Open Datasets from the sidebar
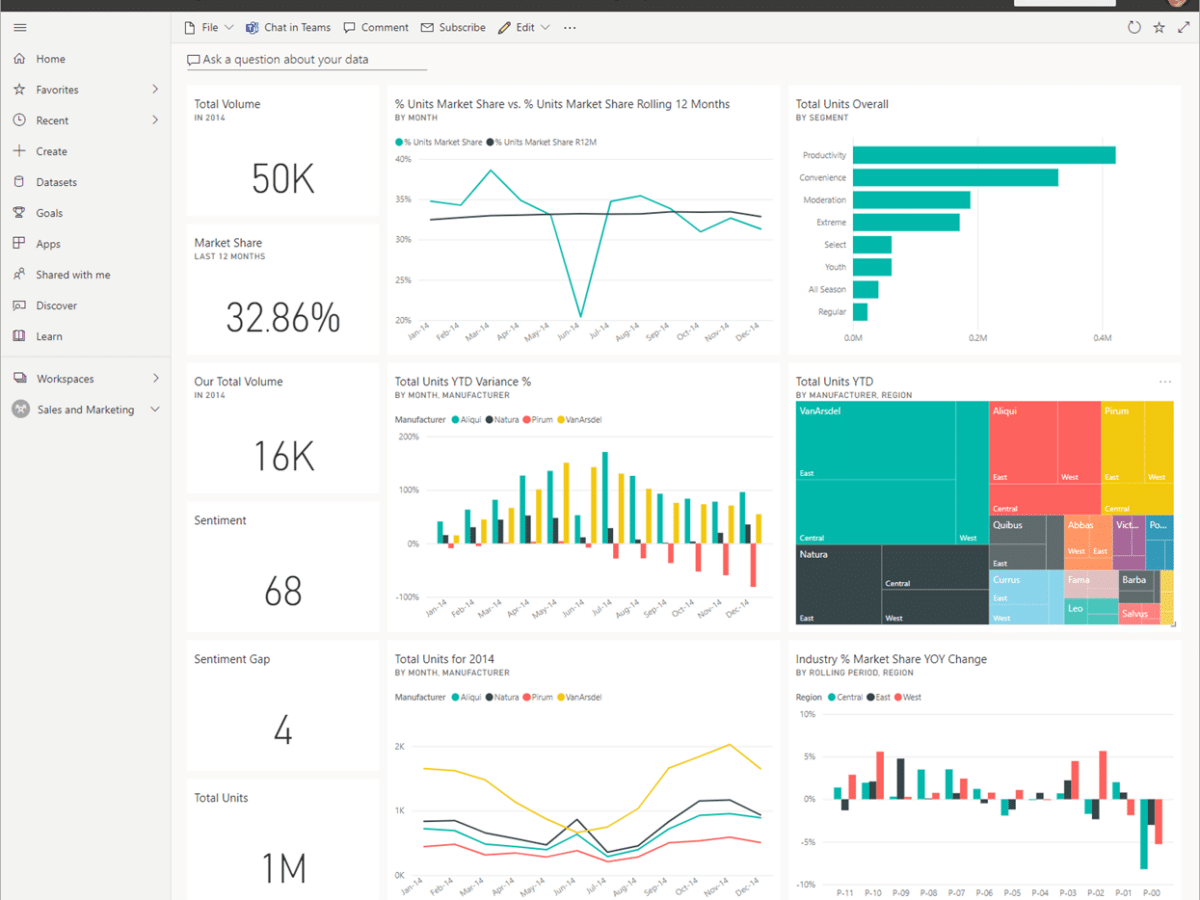Image resolution: width=1200 pixels, height=900 pixels. (56, 182)
